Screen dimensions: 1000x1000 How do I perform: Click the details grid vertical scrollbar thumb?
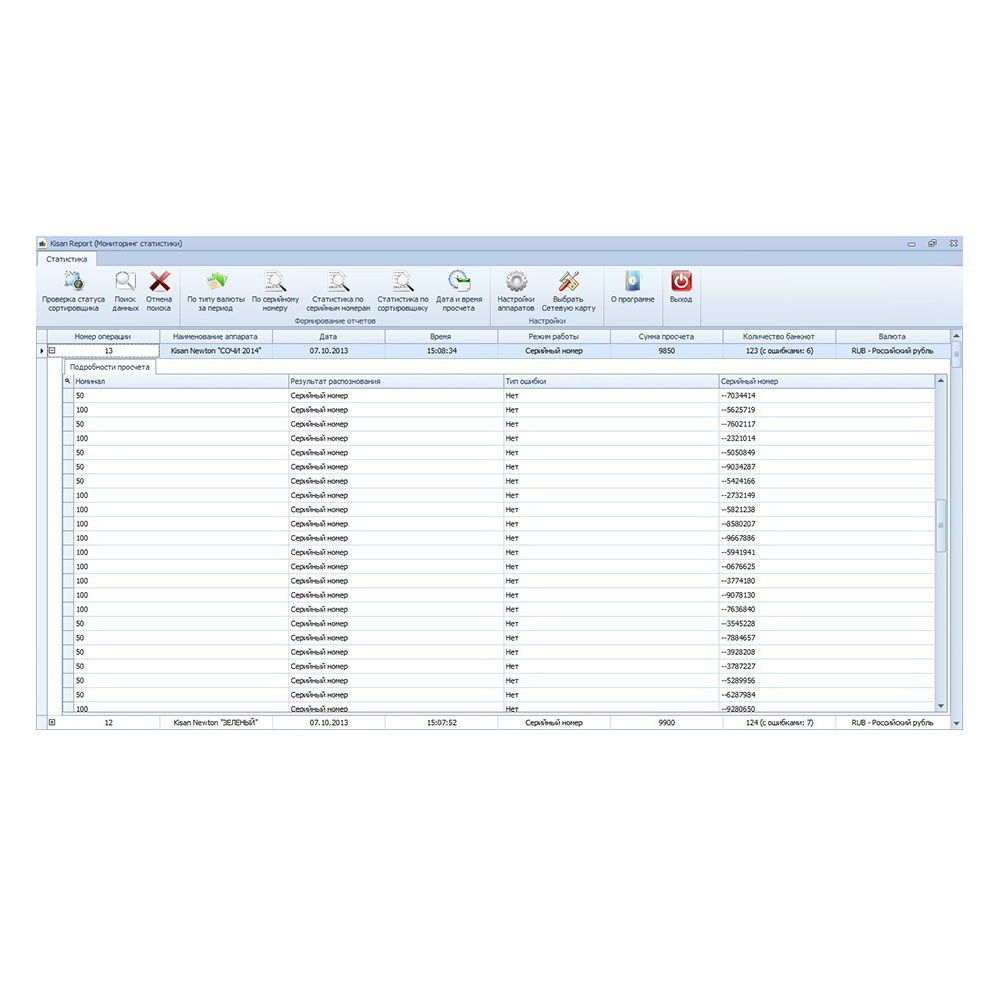[941, 526]
